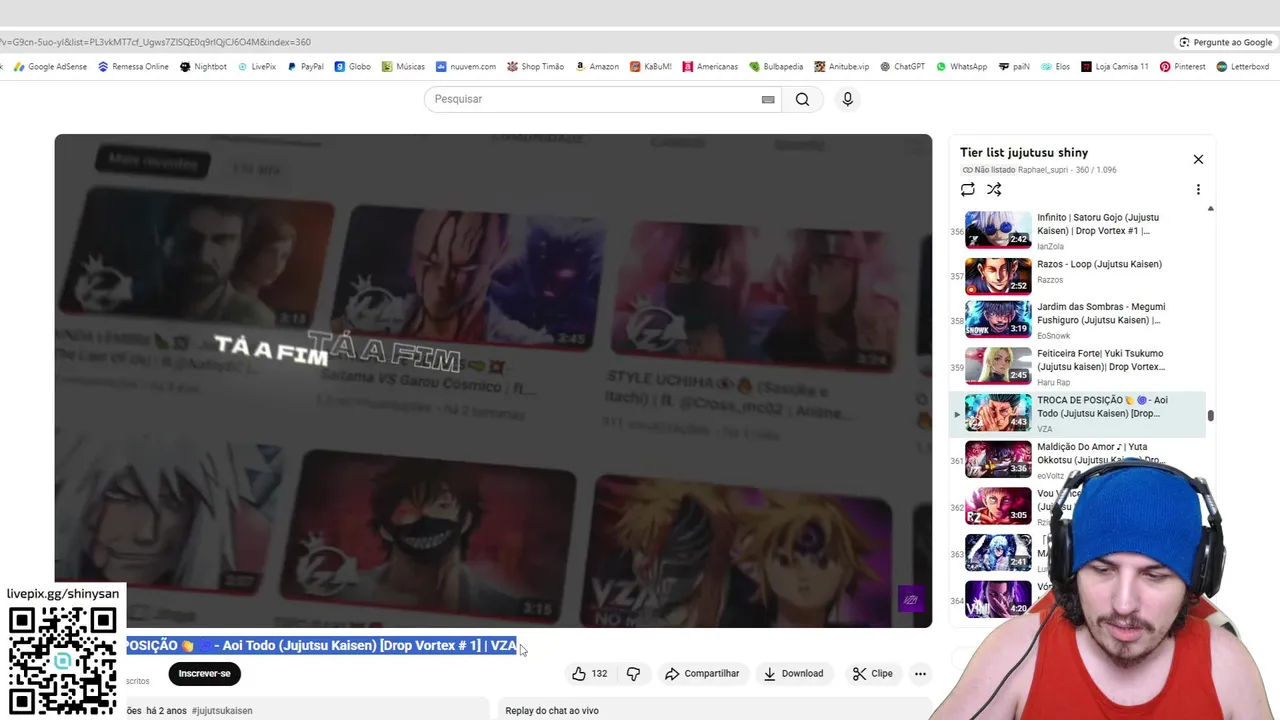The width and height of the screenshot is (1280, 720).
Task: Activate voice search microphone icon
Action: (x=847, y=99)
